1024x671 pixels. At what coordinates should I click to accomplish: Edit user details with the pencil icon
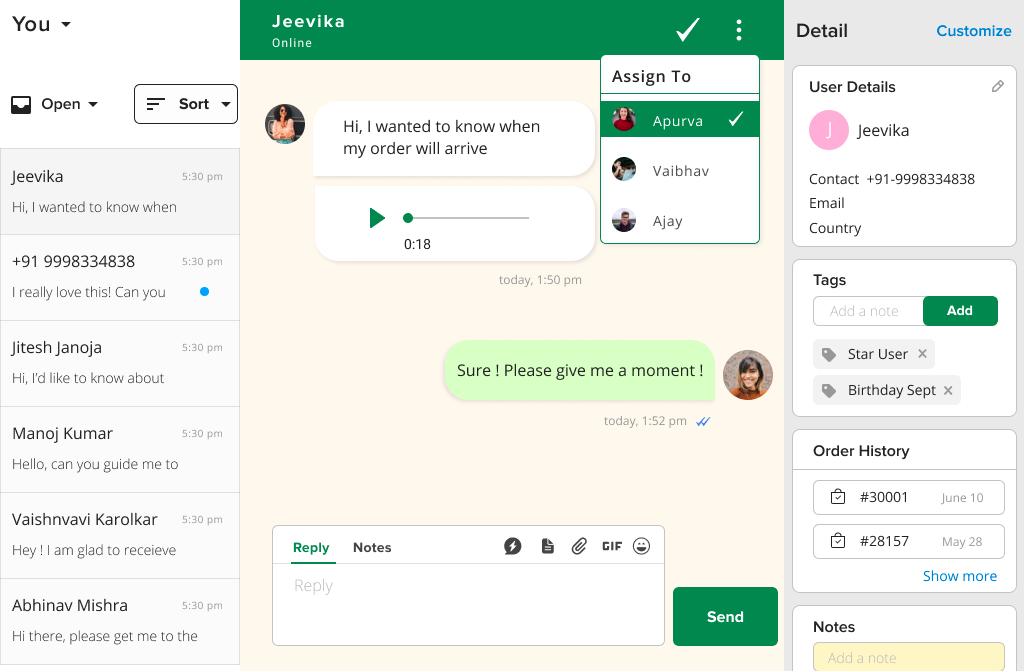[997, 87]
